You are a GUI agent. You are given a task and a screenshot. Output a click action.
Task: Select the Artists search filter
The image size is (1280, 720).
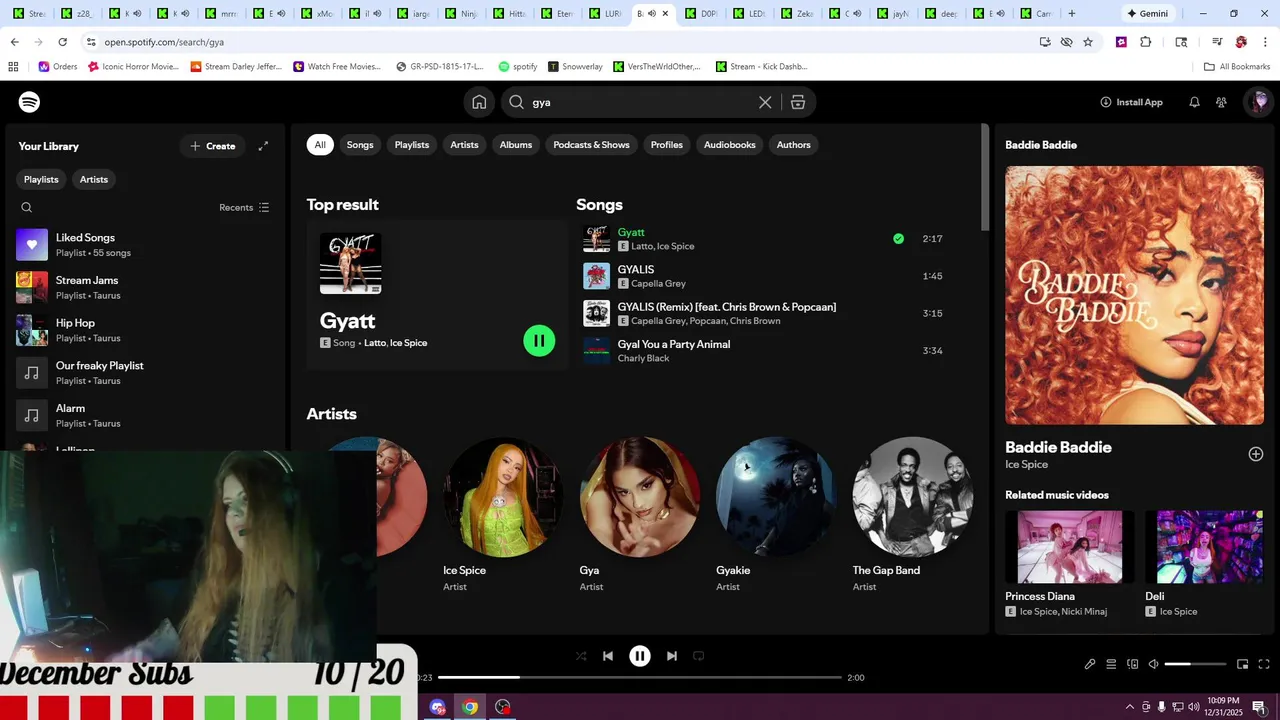tap(464, 145)
